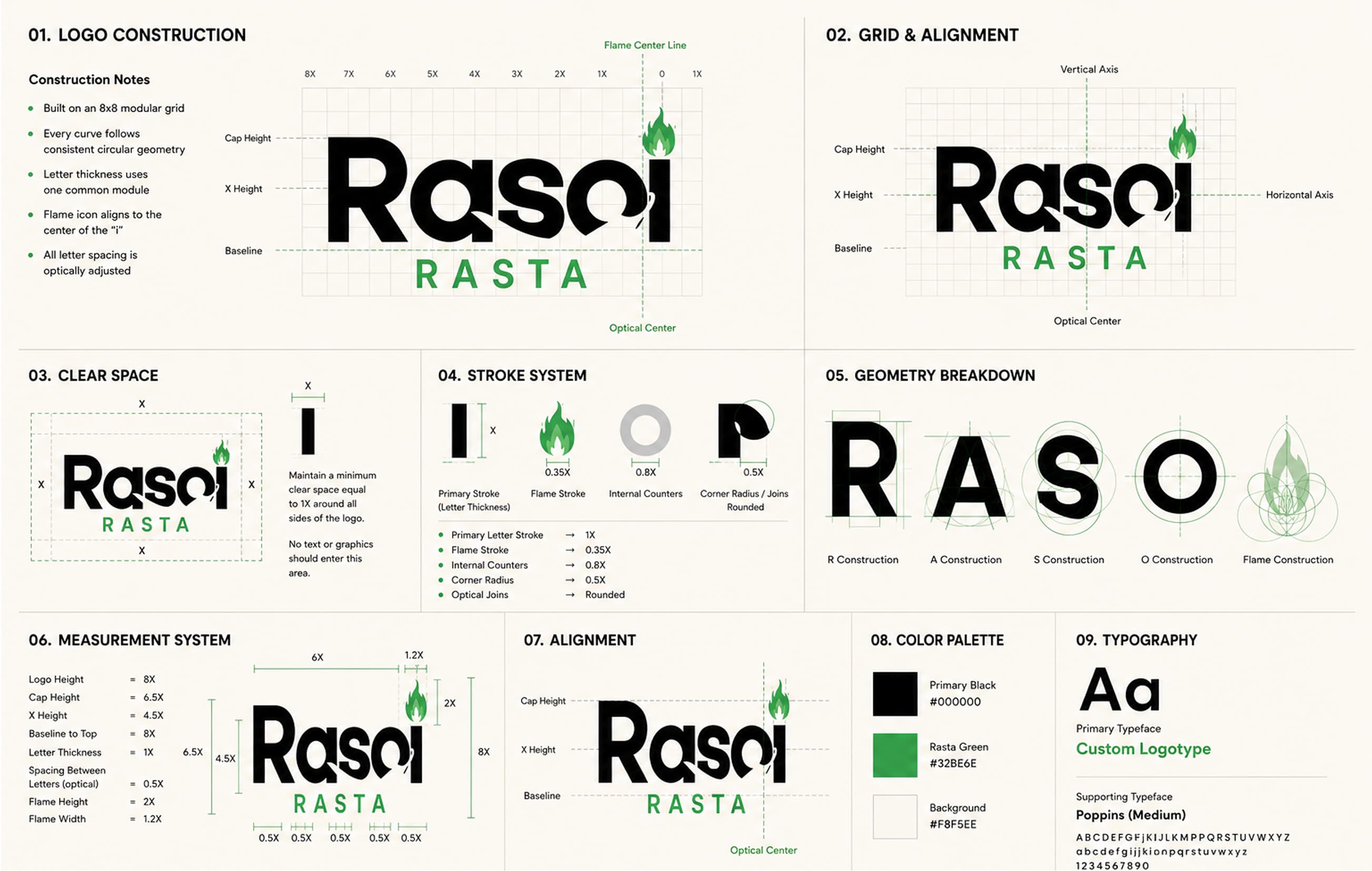Click the '1234567890' numerals sample
The width and height of the screenshot is (1372, 871).
click(1112, 865)
